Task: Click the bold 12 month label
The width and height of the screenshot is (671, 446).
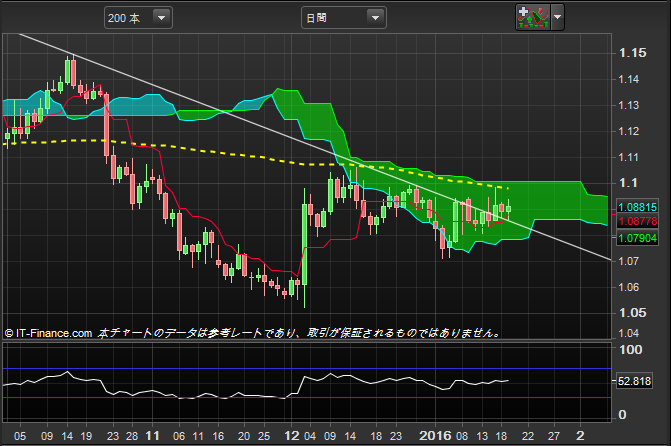Action: (292, 436)
